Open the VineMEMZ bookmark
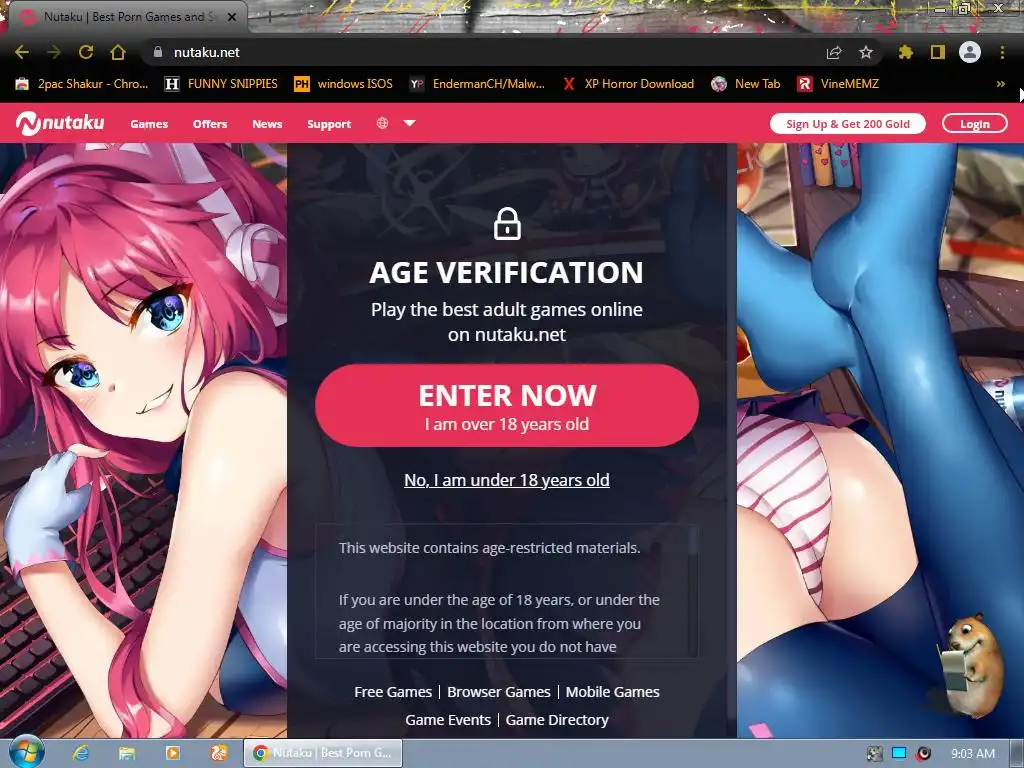1024x768 pixels. 839,84
